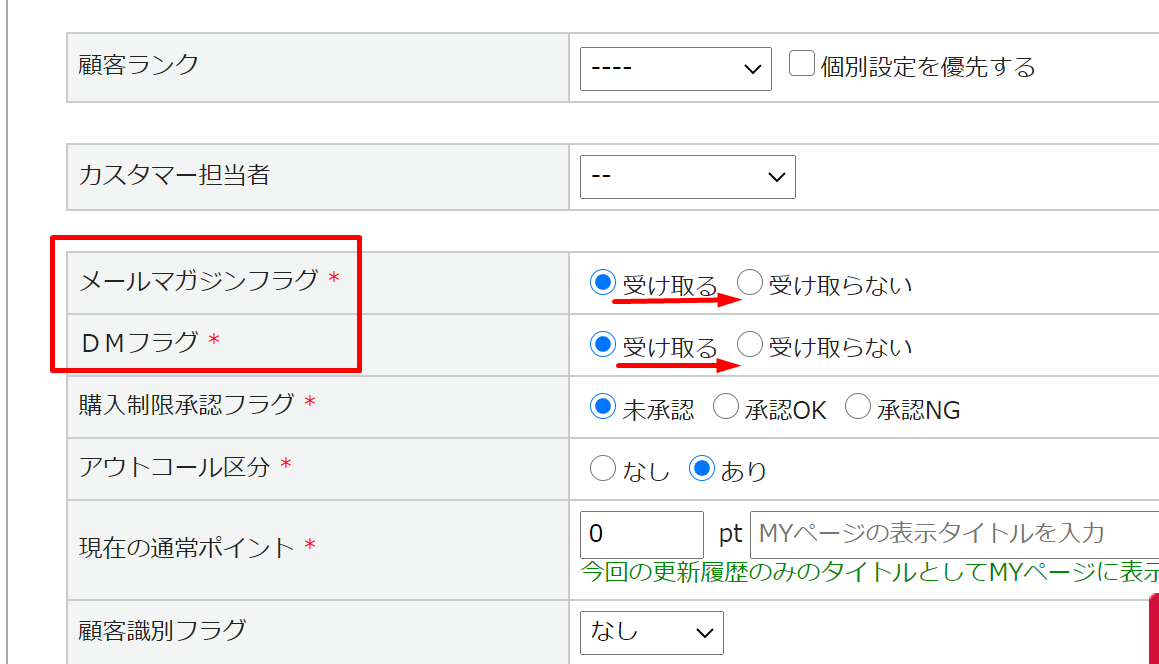Pick the 承認OK radio option
The height and width of the screenshot is (664, 1159).
coord(726,407)
